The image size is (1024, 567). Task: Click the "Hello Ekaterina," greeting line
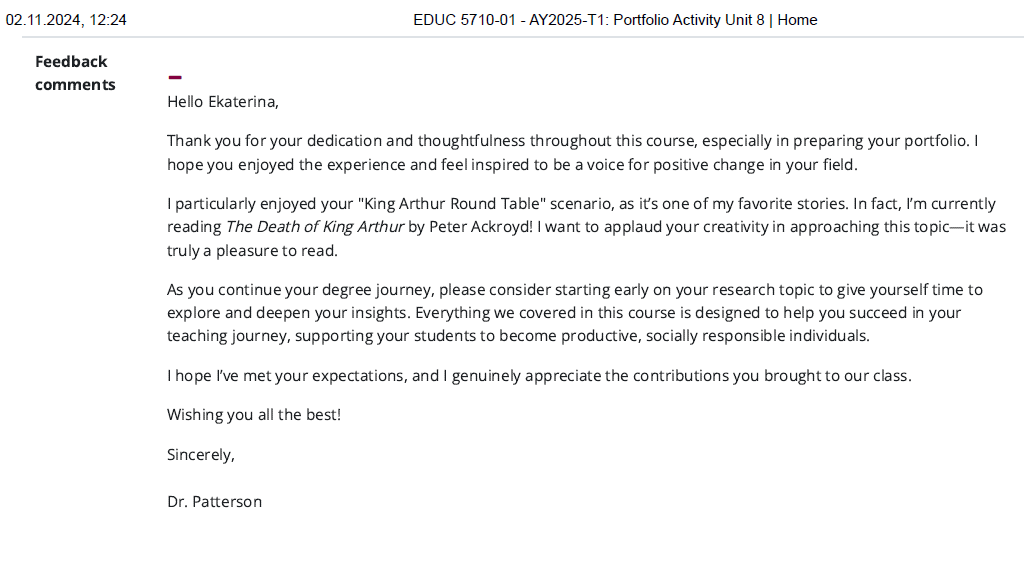coord(223,101)
